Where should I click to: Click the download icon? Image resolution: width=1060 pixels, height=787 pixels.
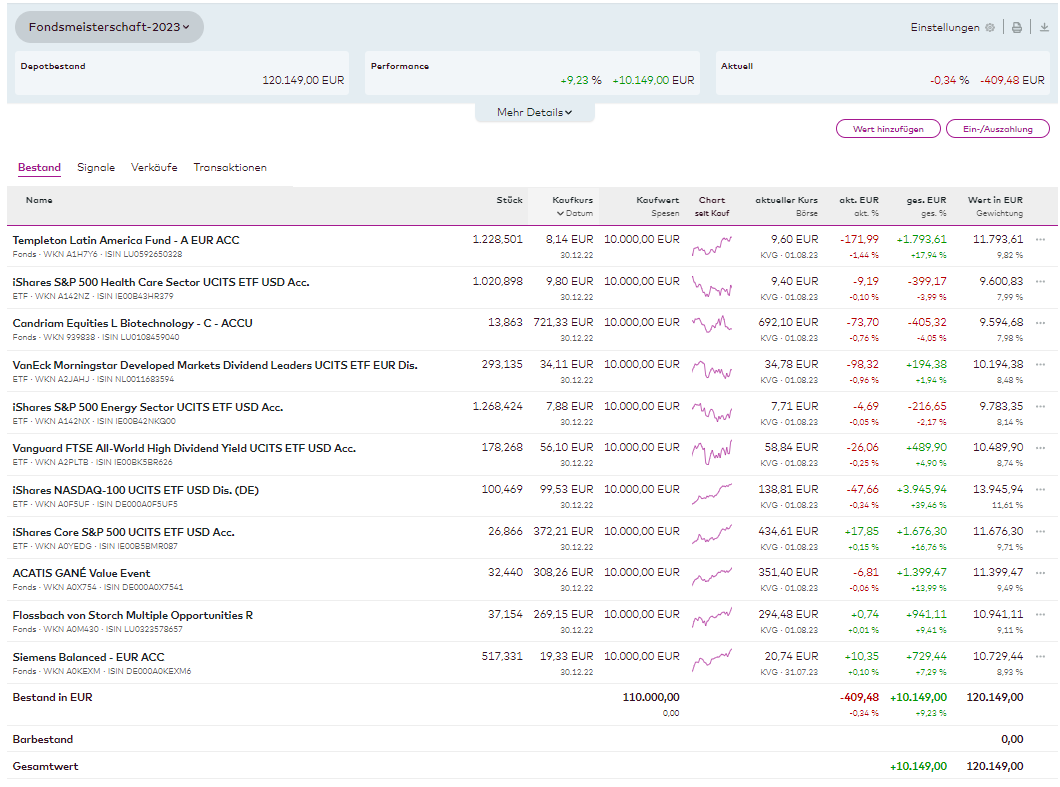(1044, 28)
